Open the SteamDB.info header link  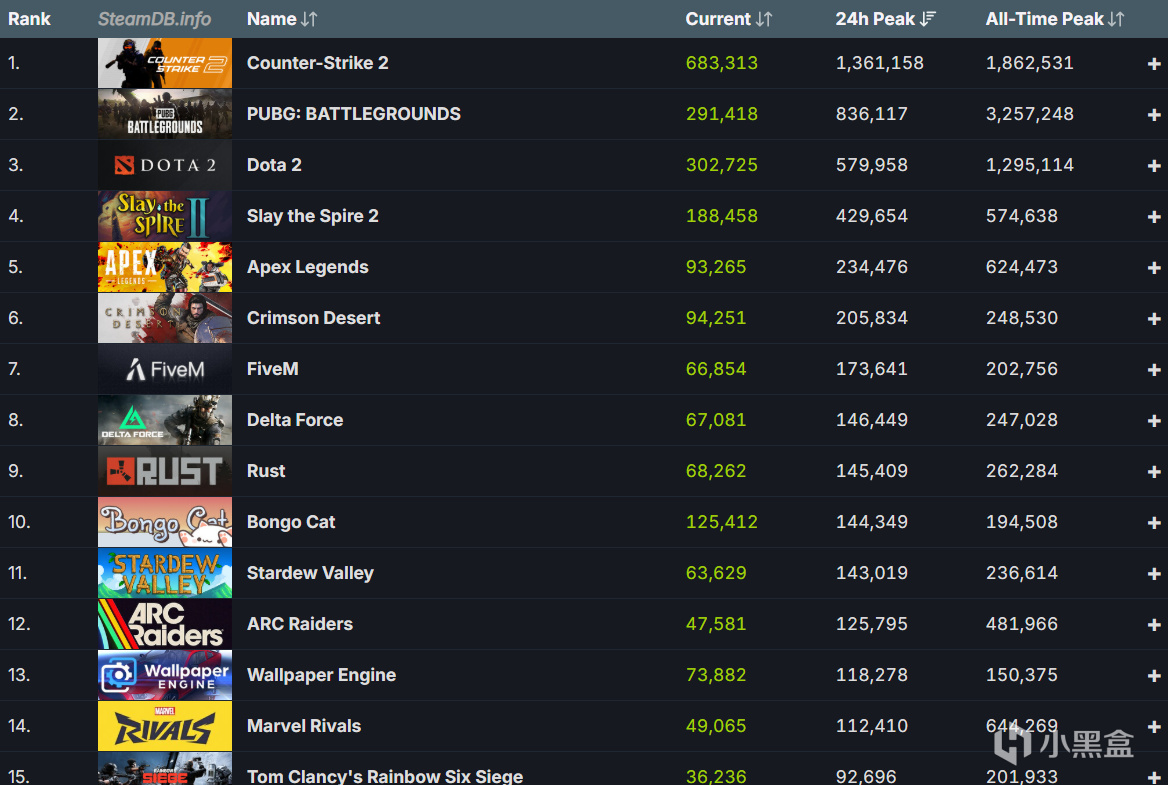coord(154,19)
